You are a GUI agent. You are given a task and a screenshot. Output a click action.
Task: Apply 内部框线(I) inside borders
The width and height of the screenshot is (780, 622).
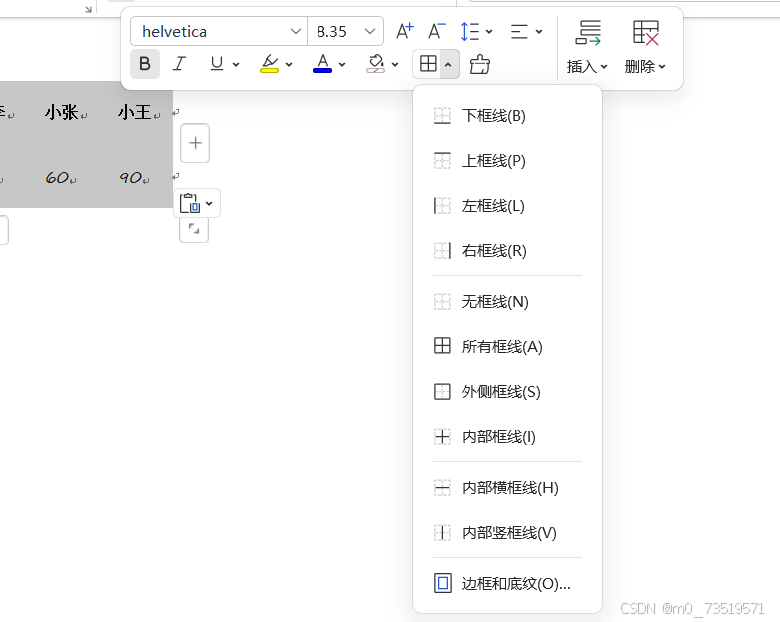tap(507, 436)
